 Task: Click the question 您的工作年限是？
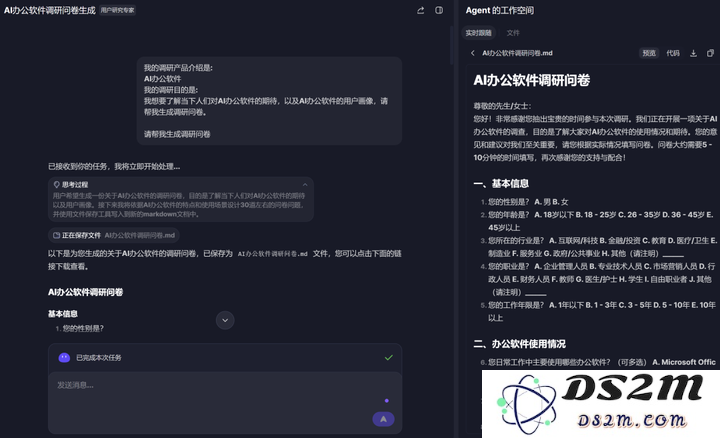coord(602,311)
